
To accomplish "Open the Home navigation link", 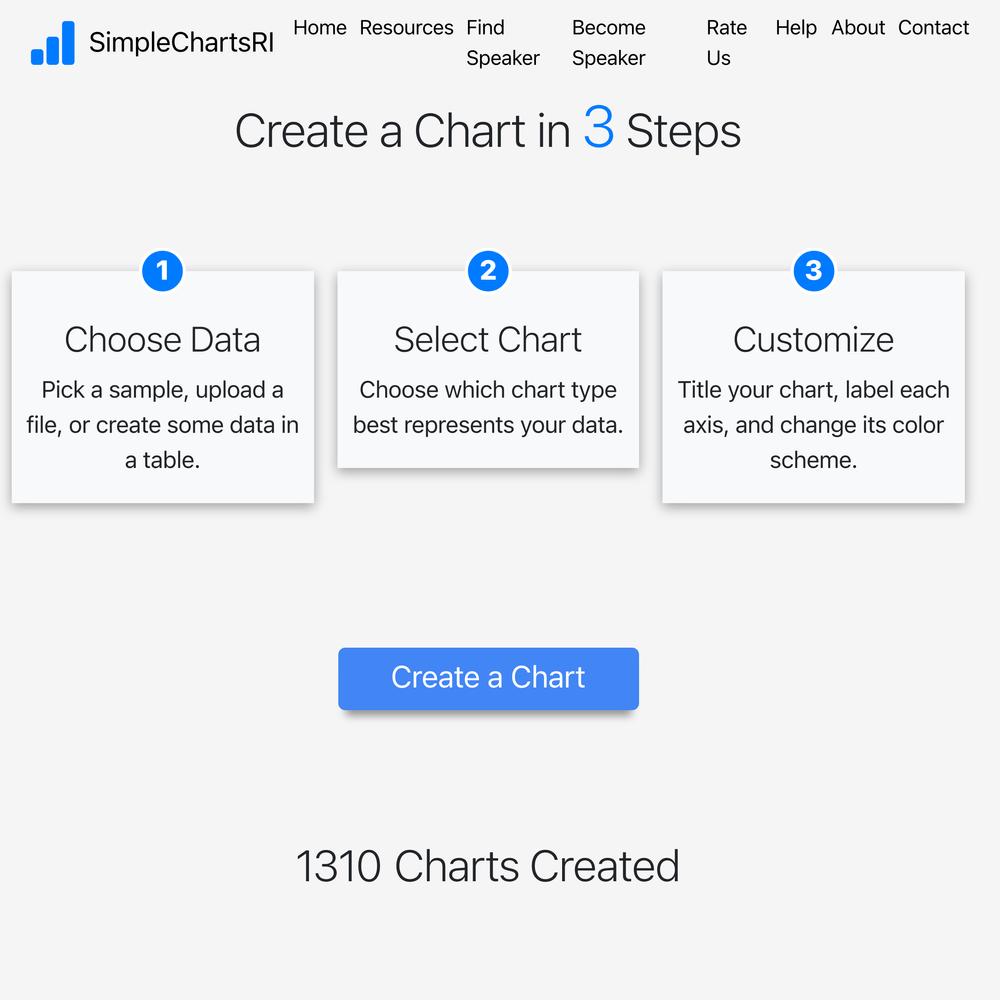I will tap(320, 27).
